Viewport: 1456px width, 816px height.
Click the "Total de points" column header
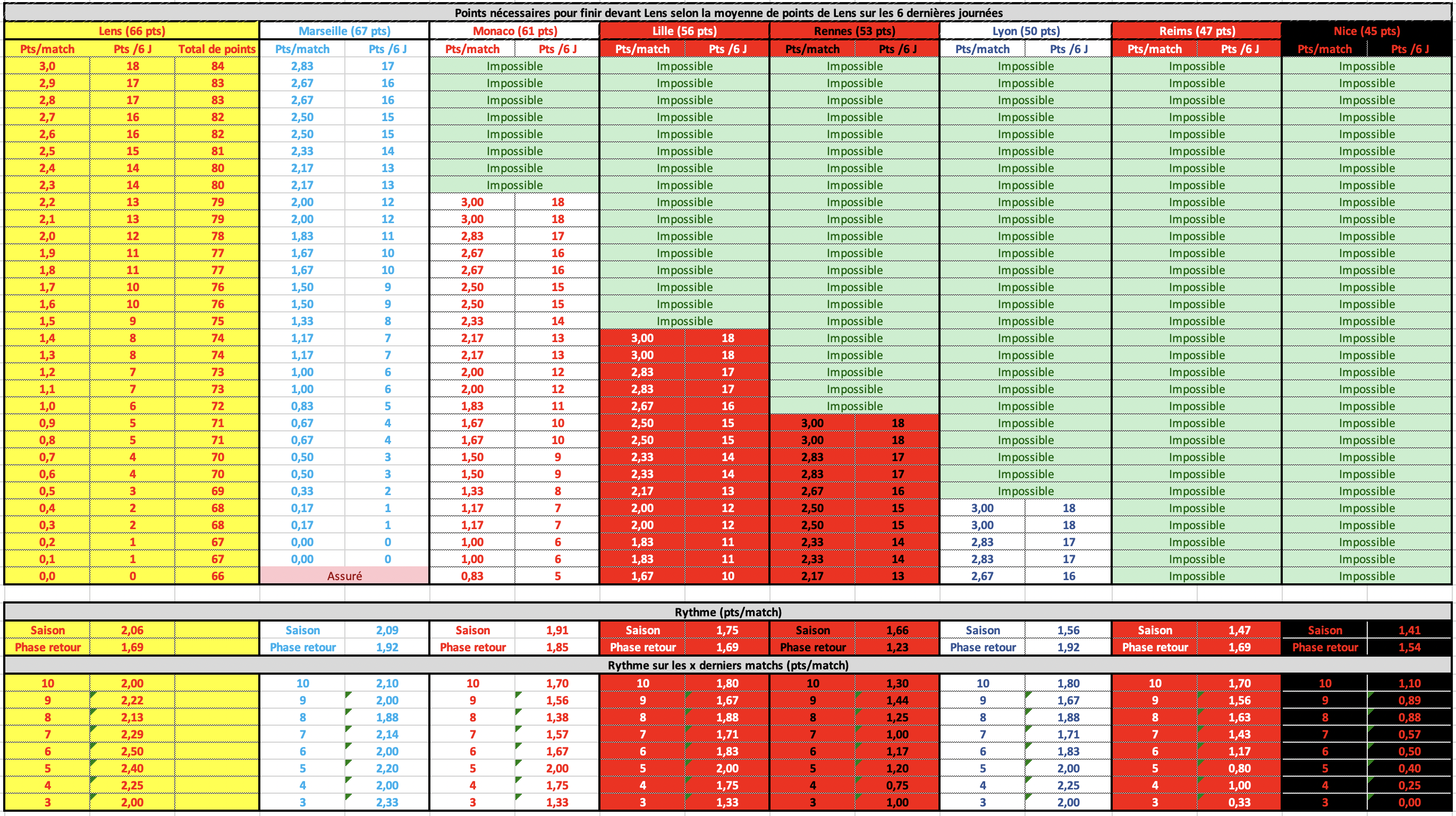[x=217, y=49]
